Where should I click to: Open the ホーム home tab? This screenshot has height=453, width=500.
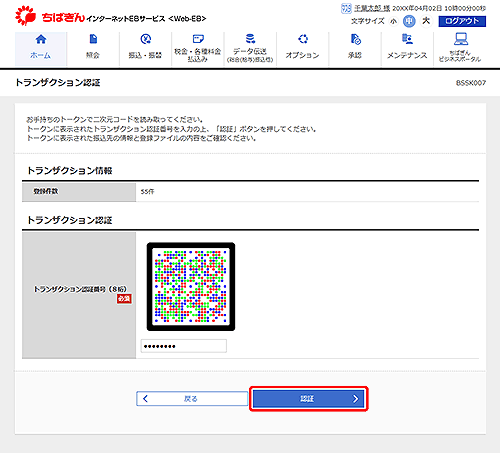[41, 49]
